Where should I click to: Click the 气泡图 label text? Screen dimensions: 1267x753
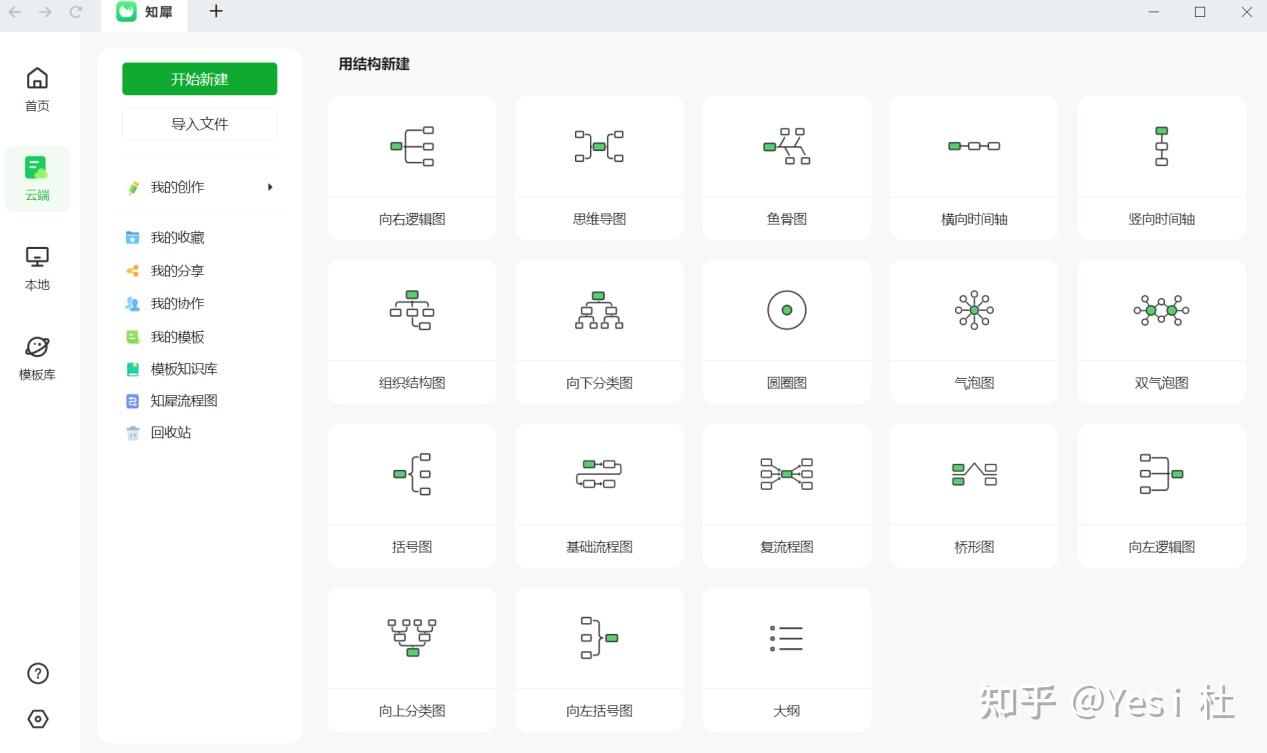tap(974, 383)
